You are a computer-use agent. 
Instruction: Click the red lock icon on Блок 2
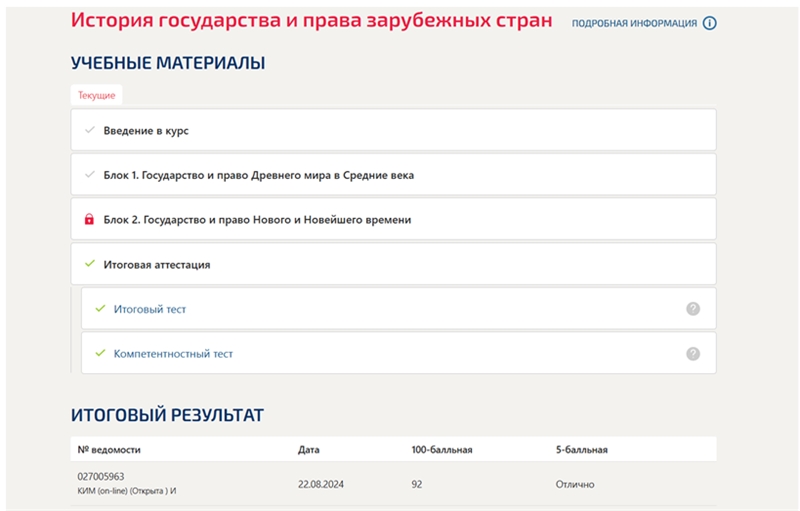click(89, 219)
